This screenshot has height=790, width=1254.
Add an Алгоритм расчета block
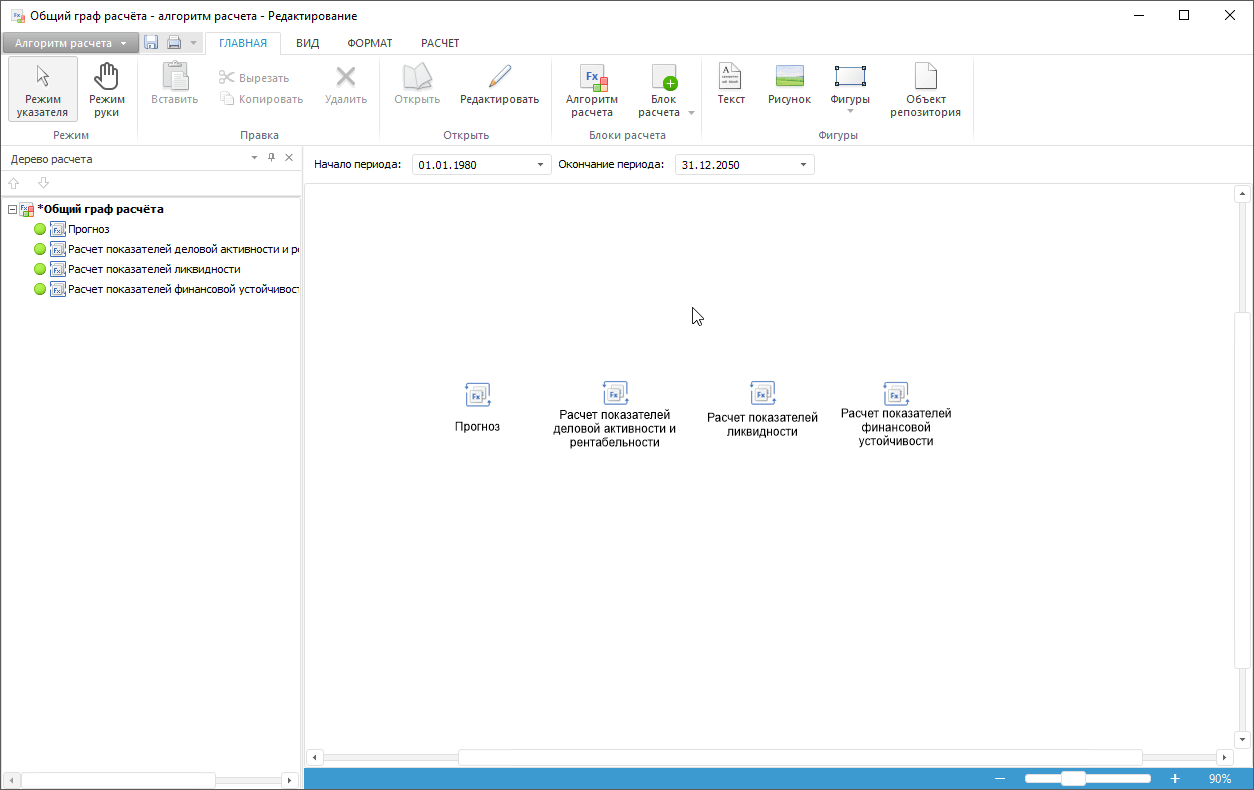click(592, 90)
